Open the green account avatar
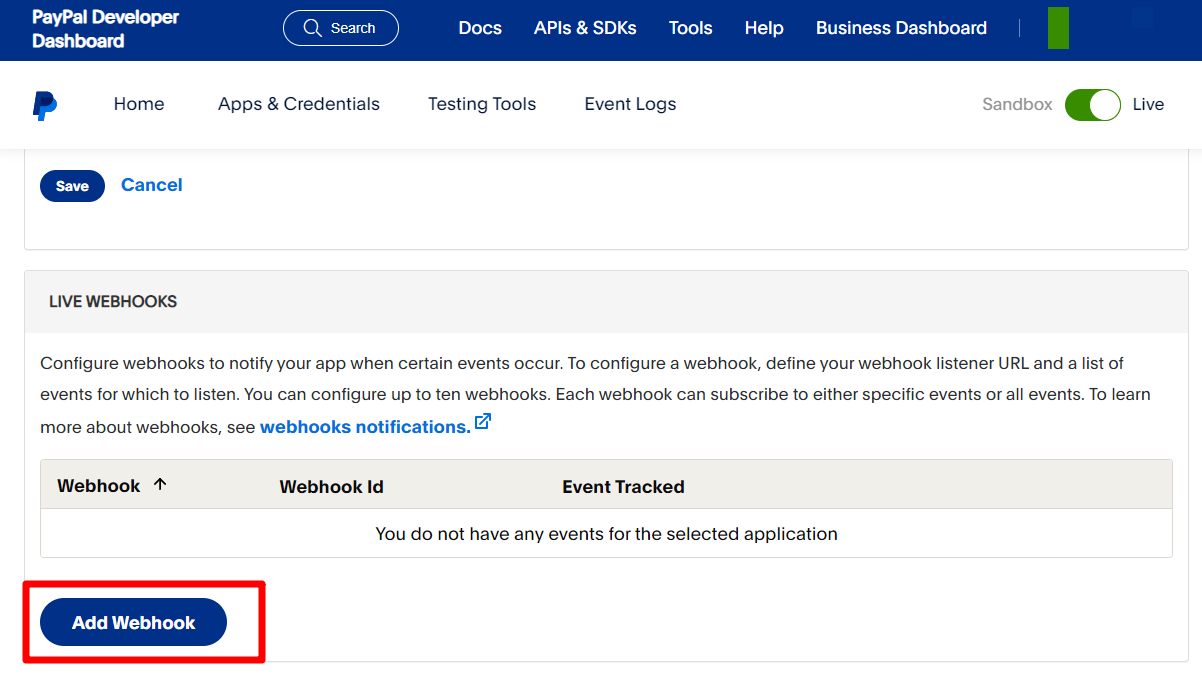 1058,28
